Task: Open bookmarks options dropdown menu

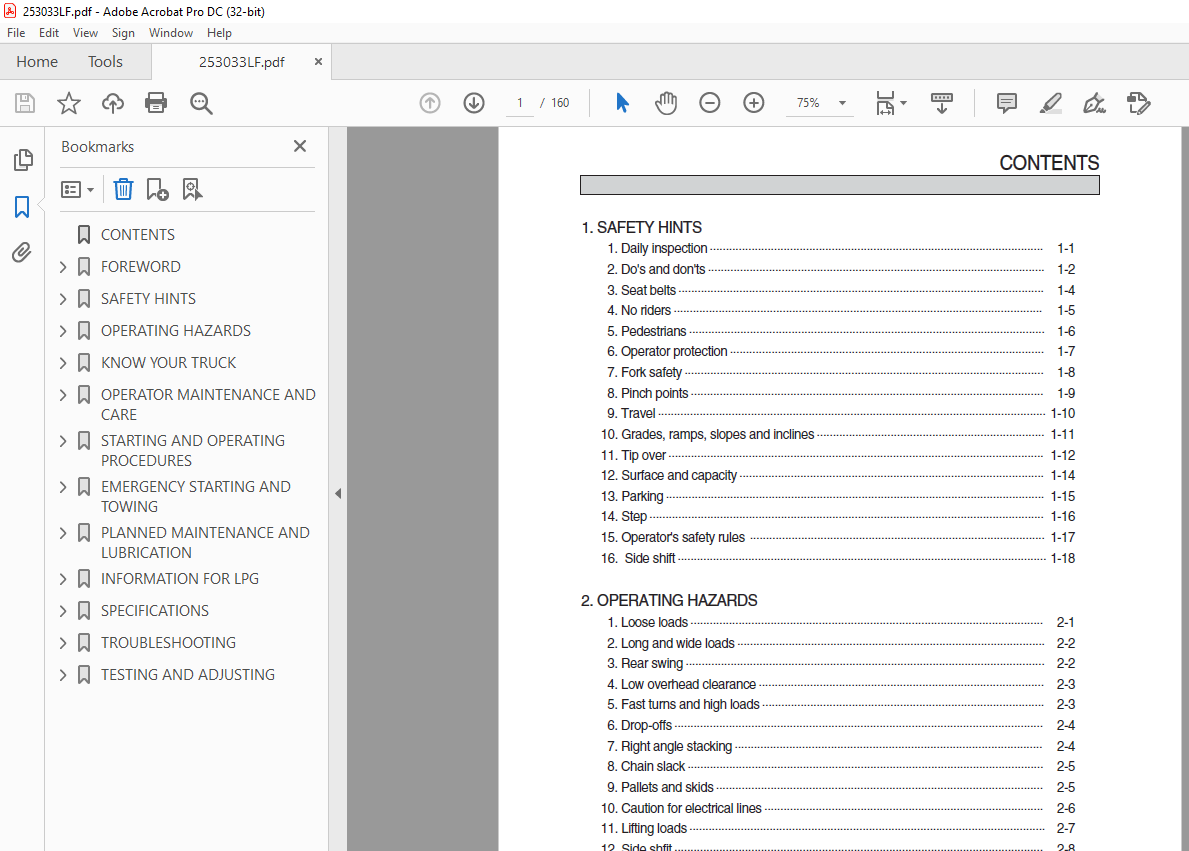Action: tap(77, 189)
